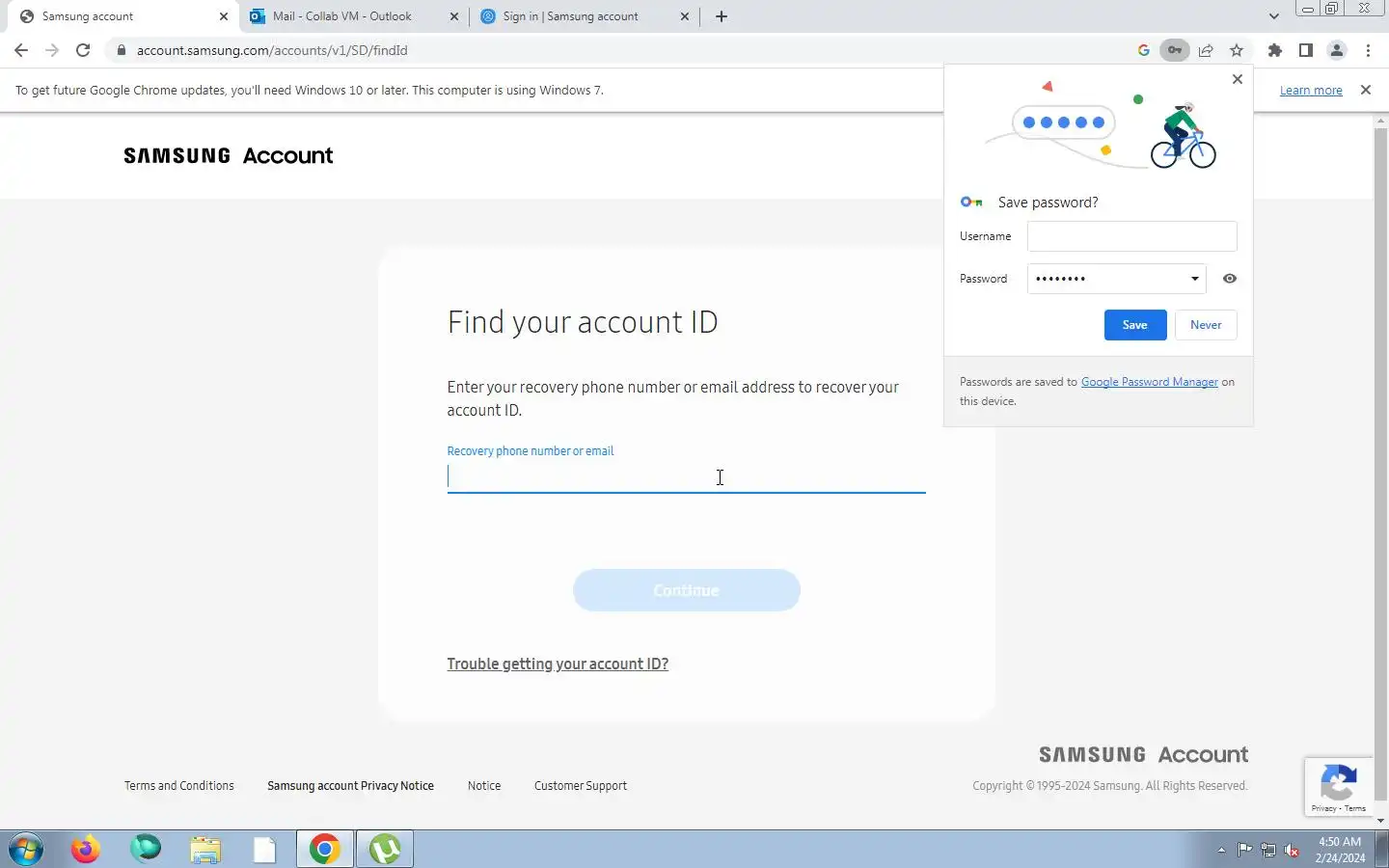This screenshot has height=868, width=1389.
Task: Open the Chrome three-dot menu
Action: pyautogui.click(x=1368, y=50)
